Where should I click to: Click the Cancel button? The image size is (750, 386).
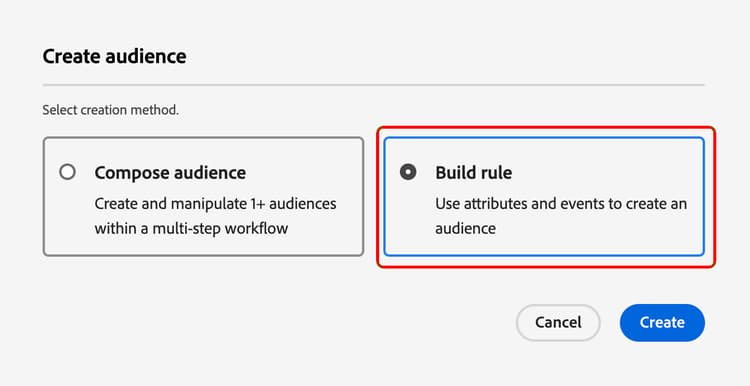558,322
